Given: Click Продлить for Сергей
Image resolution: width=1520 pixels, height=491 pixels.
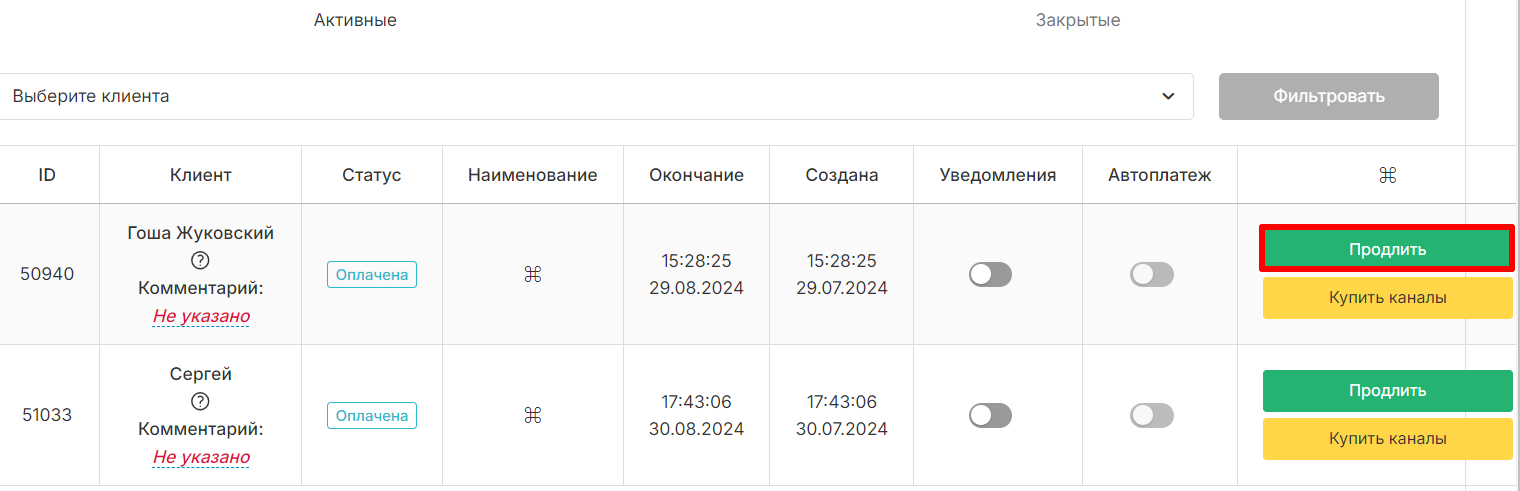Looking at the screenshot, I should pos(1387,390).
